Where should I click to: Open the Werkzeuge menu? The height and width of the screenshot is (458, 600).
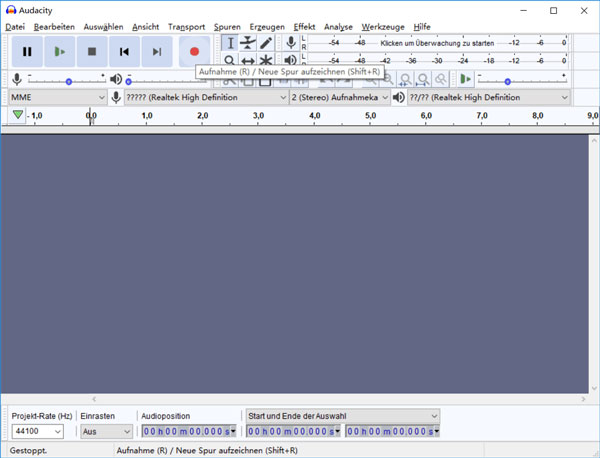point(383,27)
